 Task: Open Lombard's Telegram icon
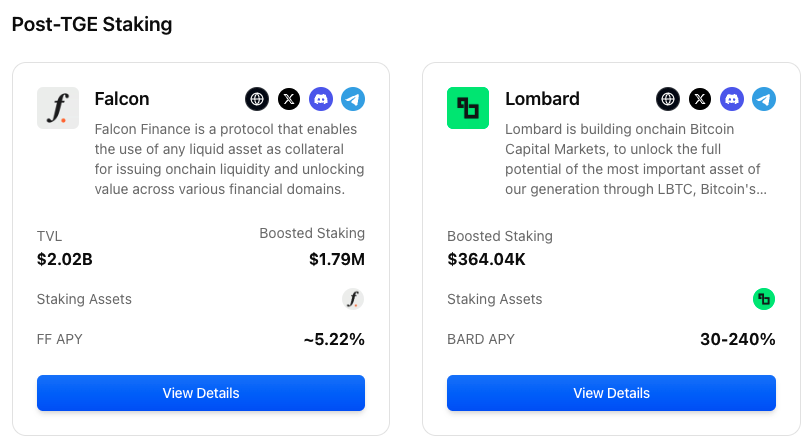tap(763, 99)
